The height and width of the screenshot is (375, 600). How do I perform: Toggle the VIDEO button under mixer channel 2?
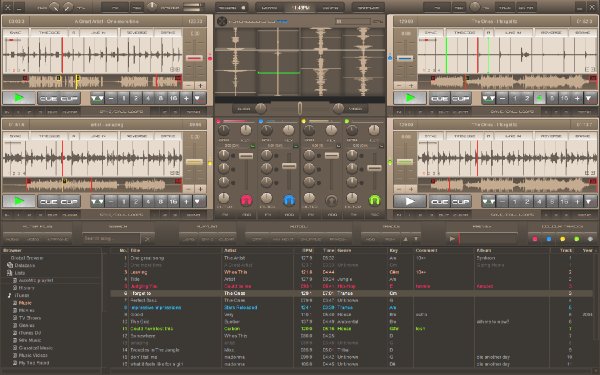point(289,215)
